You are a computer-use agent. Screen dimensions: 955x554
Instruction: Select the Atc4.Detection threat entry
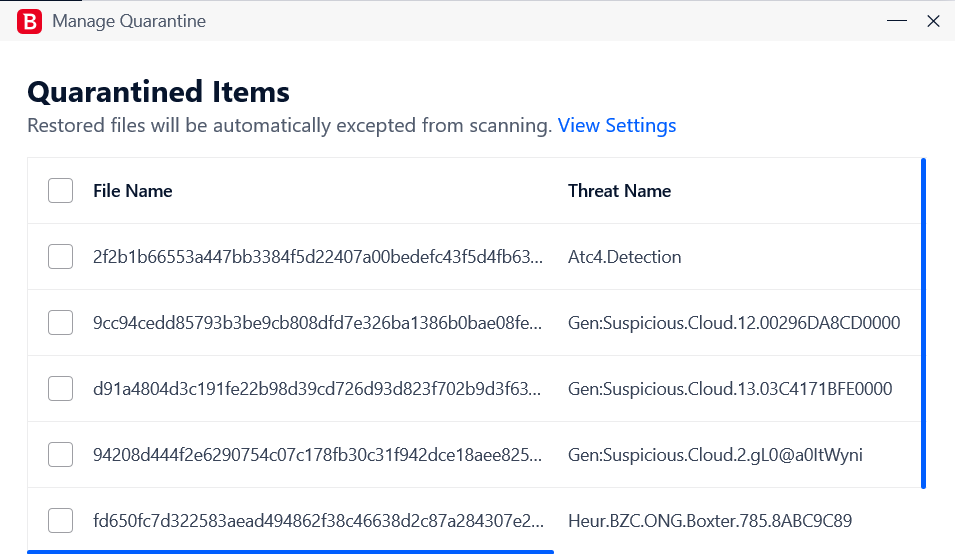point(624,257)
